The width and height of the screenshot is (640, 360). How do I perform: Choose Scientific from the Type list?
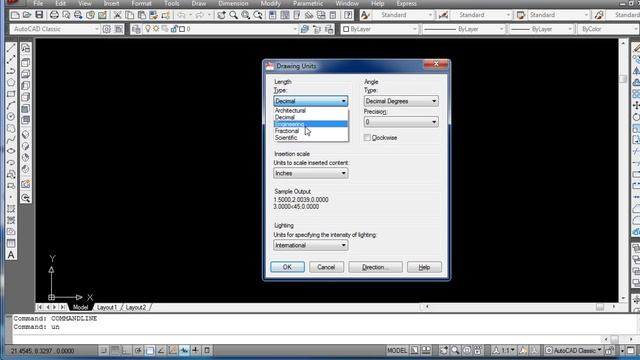311,138
